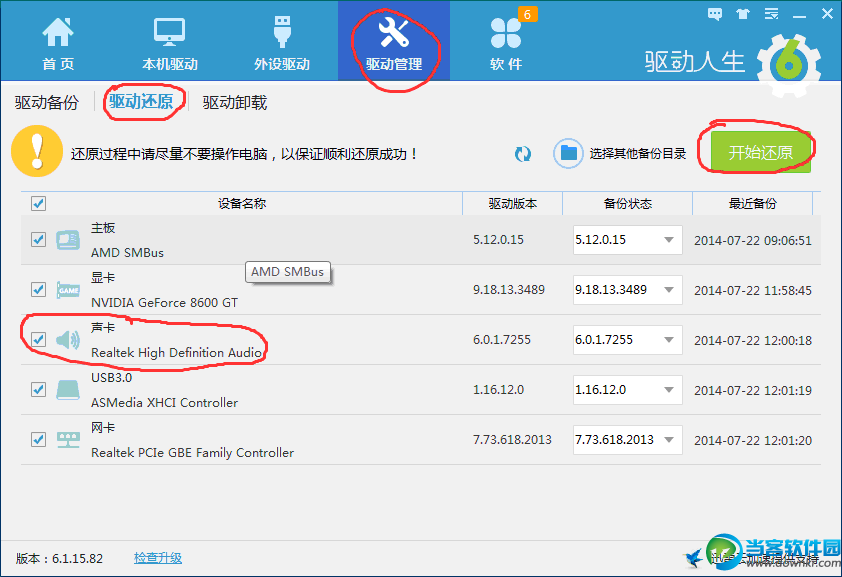Toggle the select-all checkbox in table header

[38, 203]
